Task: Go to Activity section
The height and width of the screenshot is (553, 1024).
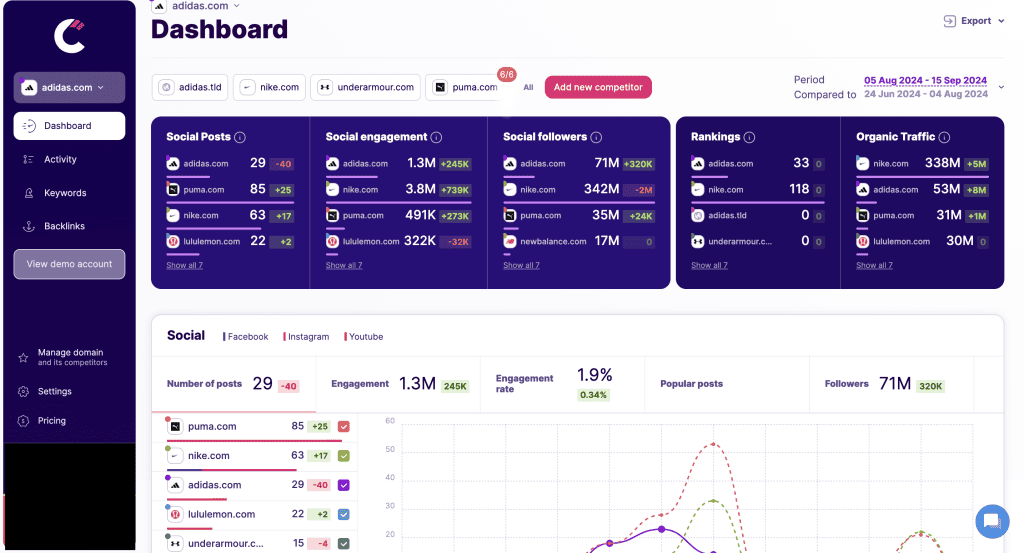Action: 60,159
